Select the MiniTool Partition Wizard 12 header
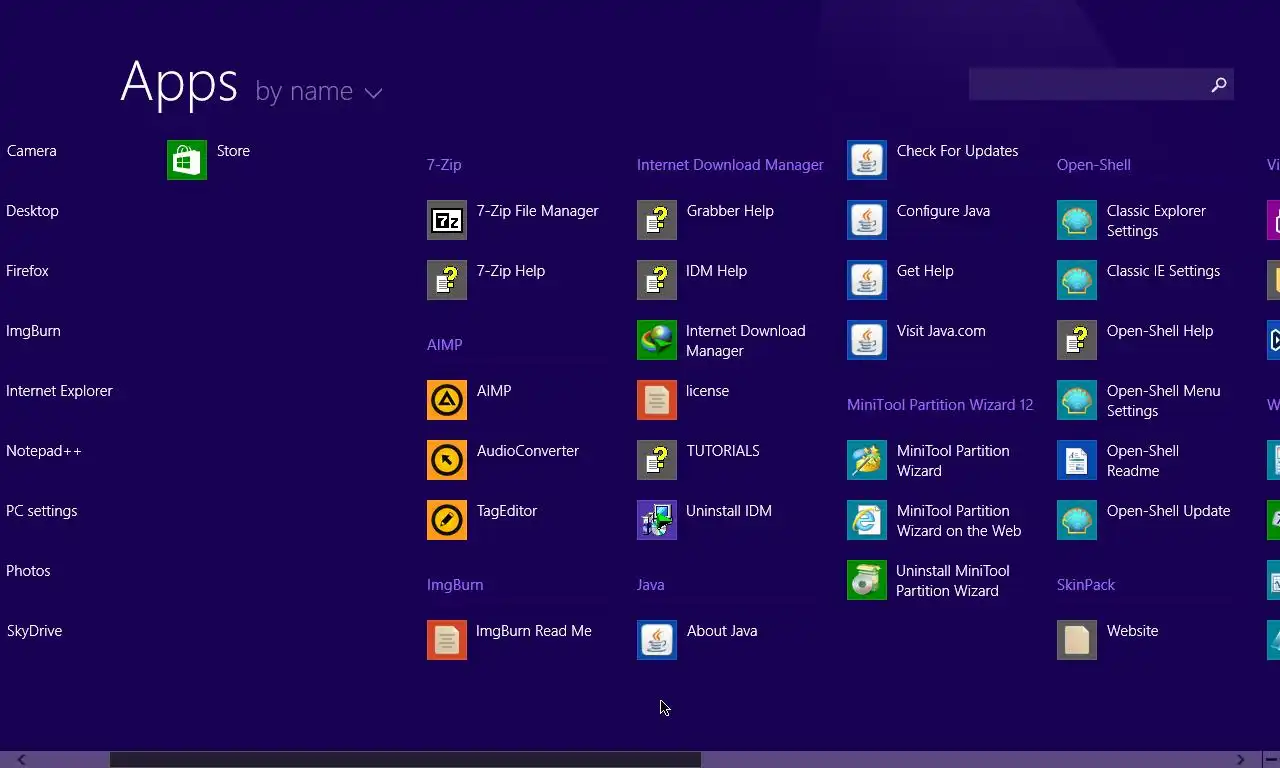 pyautogui.click(x=940, y=405)
